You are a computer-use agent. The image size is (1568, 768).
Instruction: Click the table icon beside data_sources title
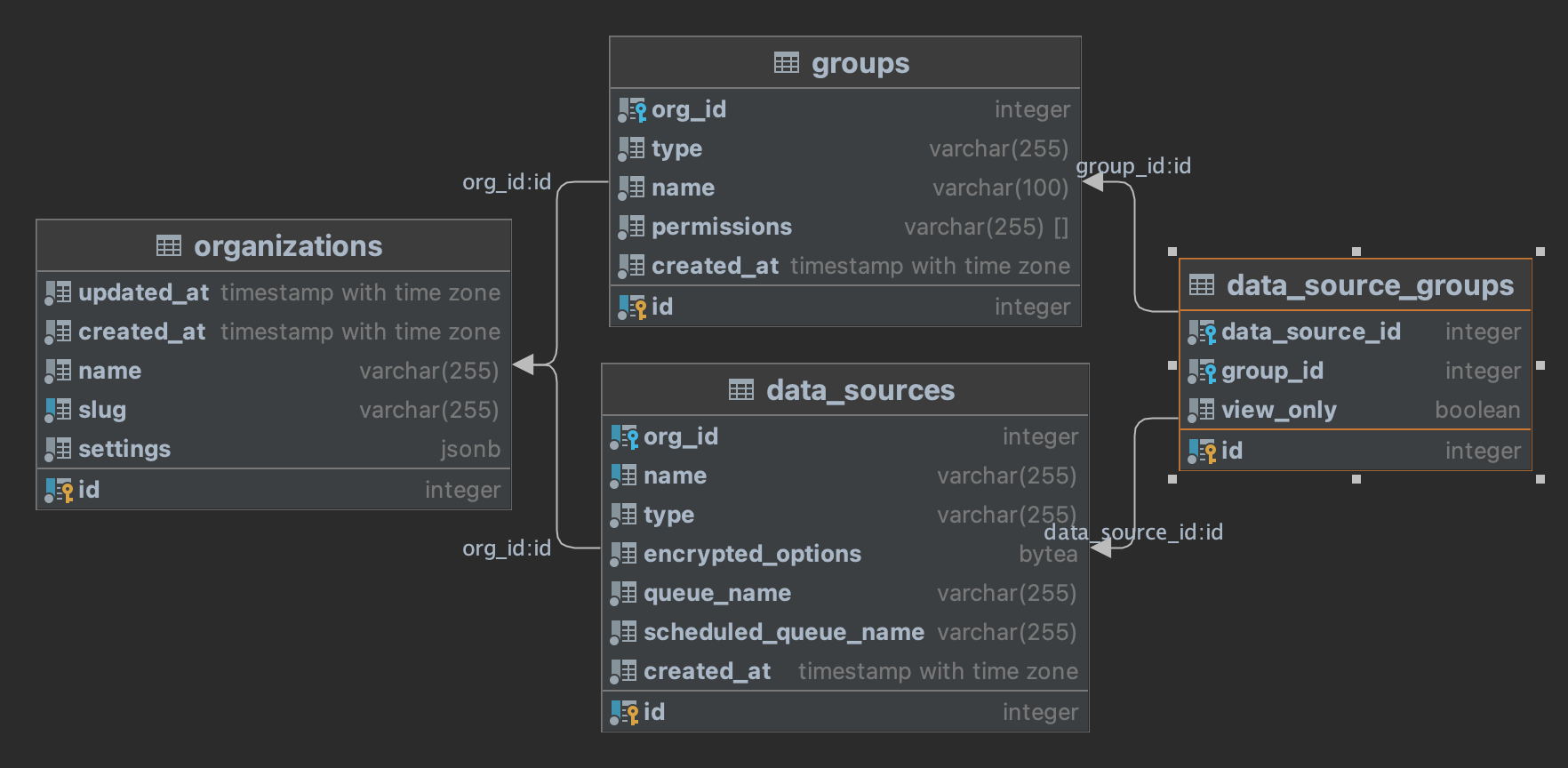[740, 390]
